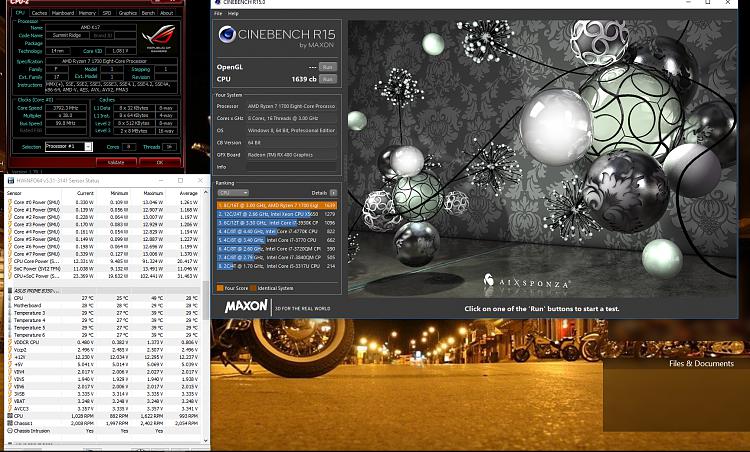
Task: Select the Intel Xeon CPU X5650 ranking entry
Action: (x=276, y=214)
